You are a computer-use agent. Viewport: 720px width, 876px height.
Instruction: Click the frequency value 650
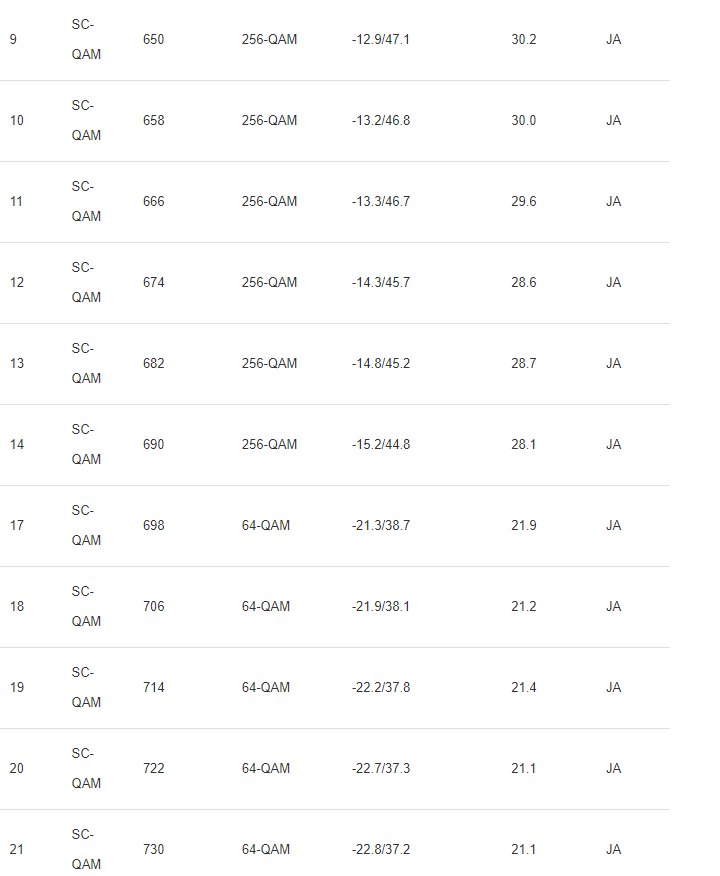point(154,40)
